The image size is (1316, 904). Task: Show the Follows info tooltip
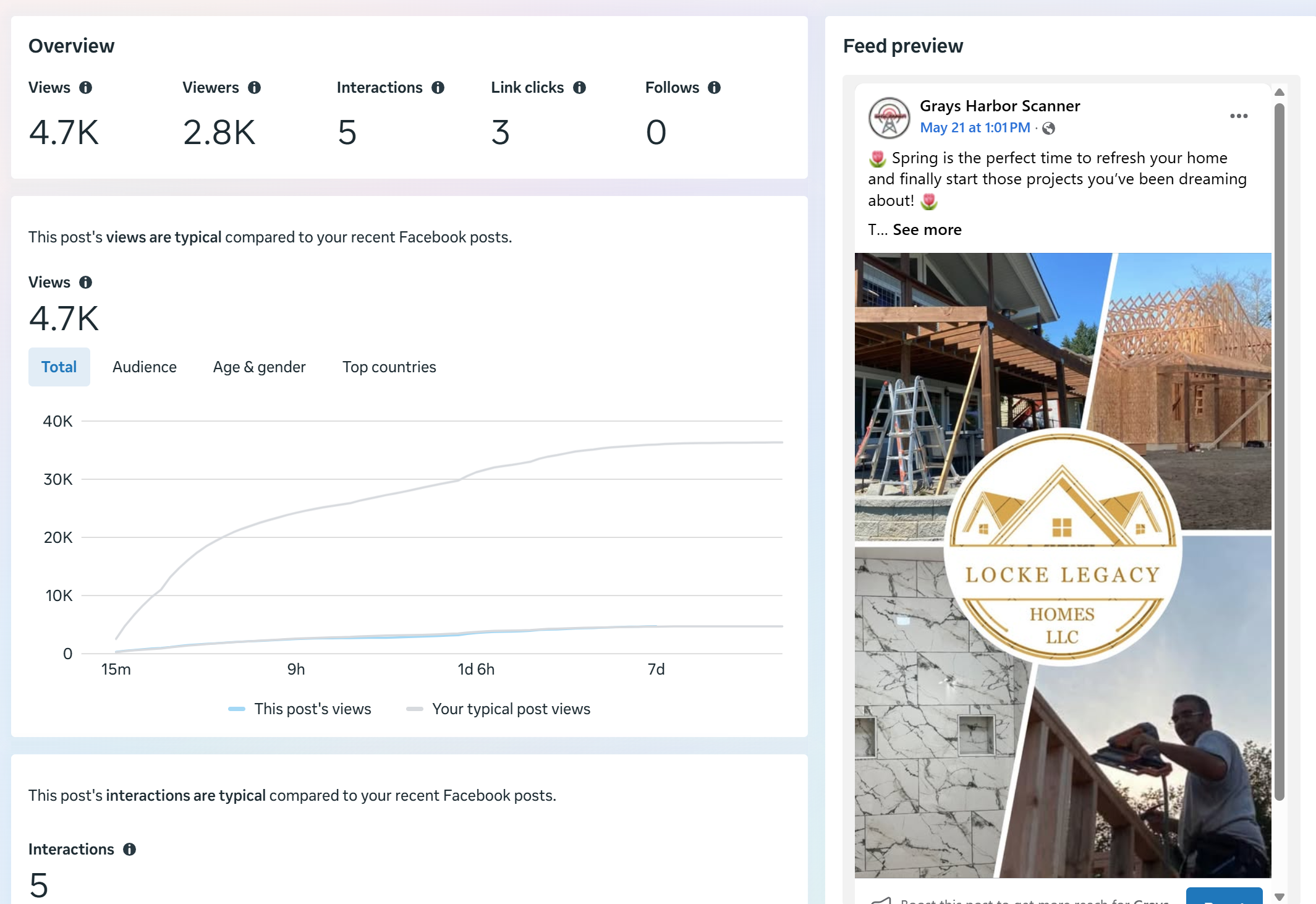714,88
